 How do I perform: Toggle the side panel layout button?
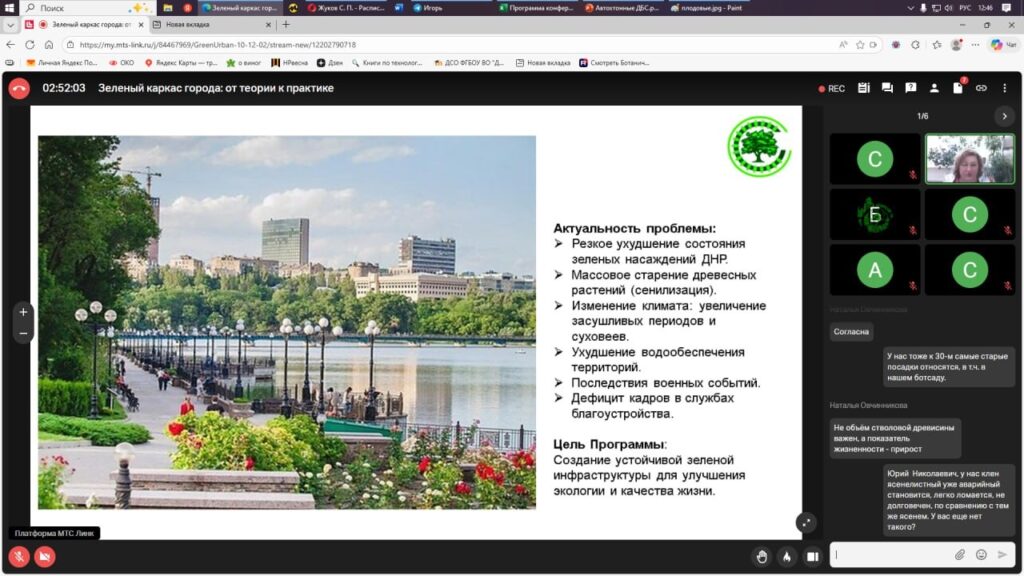(812, 556)
